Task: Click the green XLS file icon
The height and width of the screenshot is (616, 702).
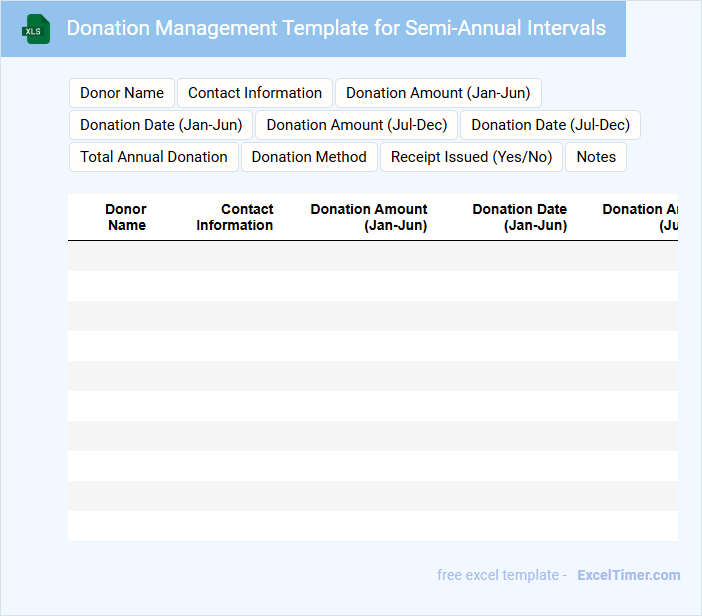Action: coord(36,29)
